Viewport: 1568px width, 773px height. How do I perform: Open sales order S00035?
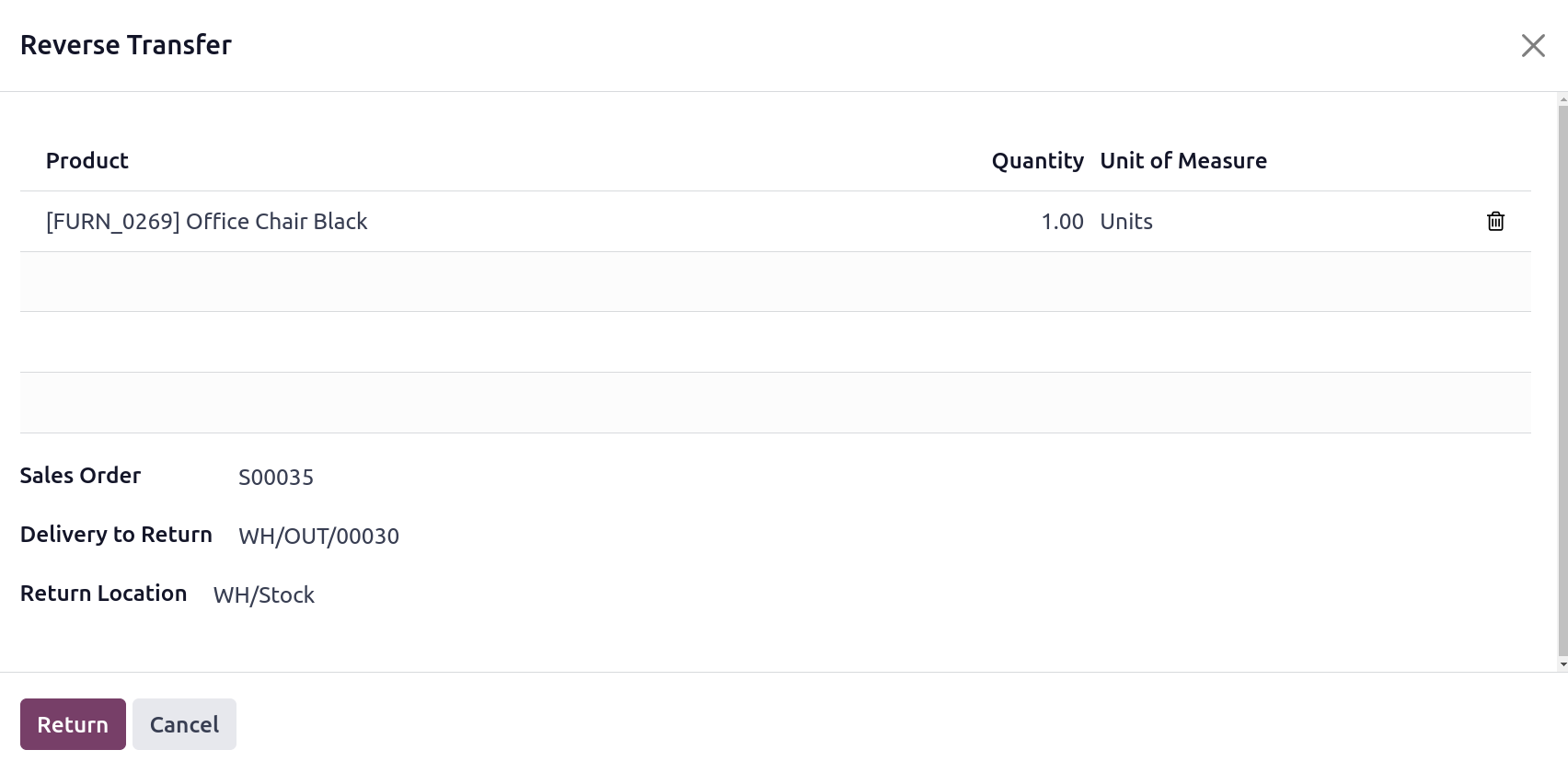276,478
